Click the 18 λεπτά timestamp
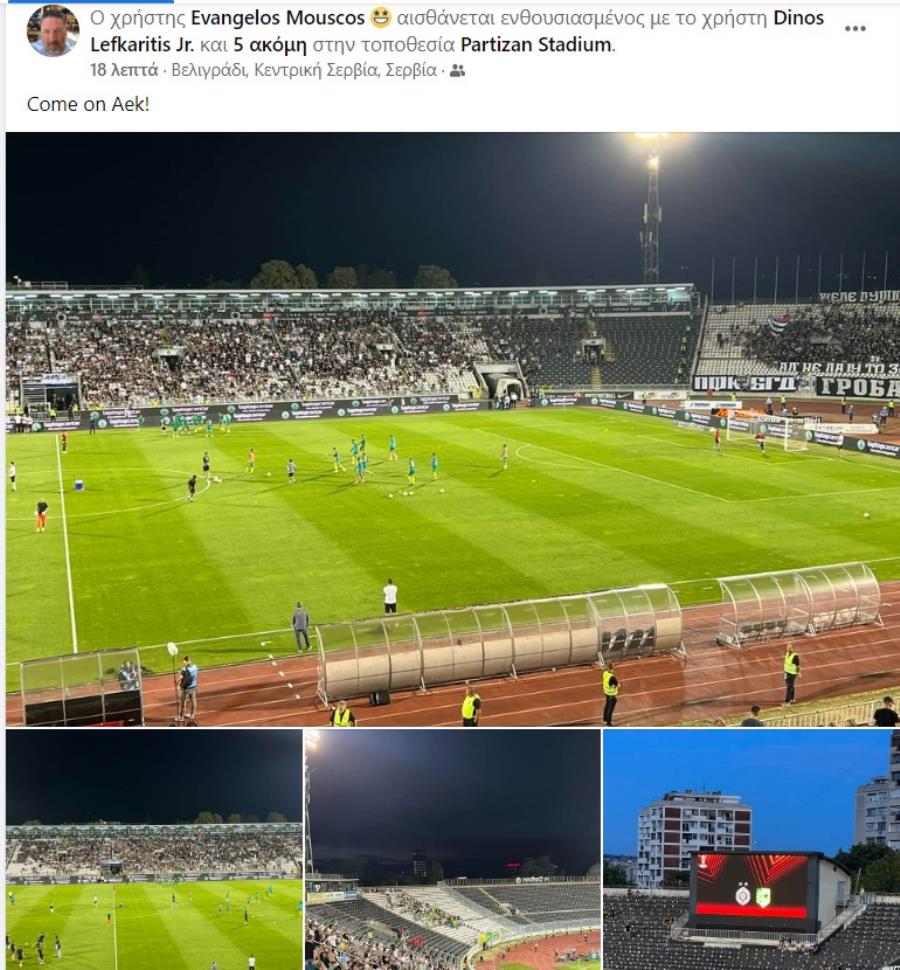 click(x=124, y=70)
